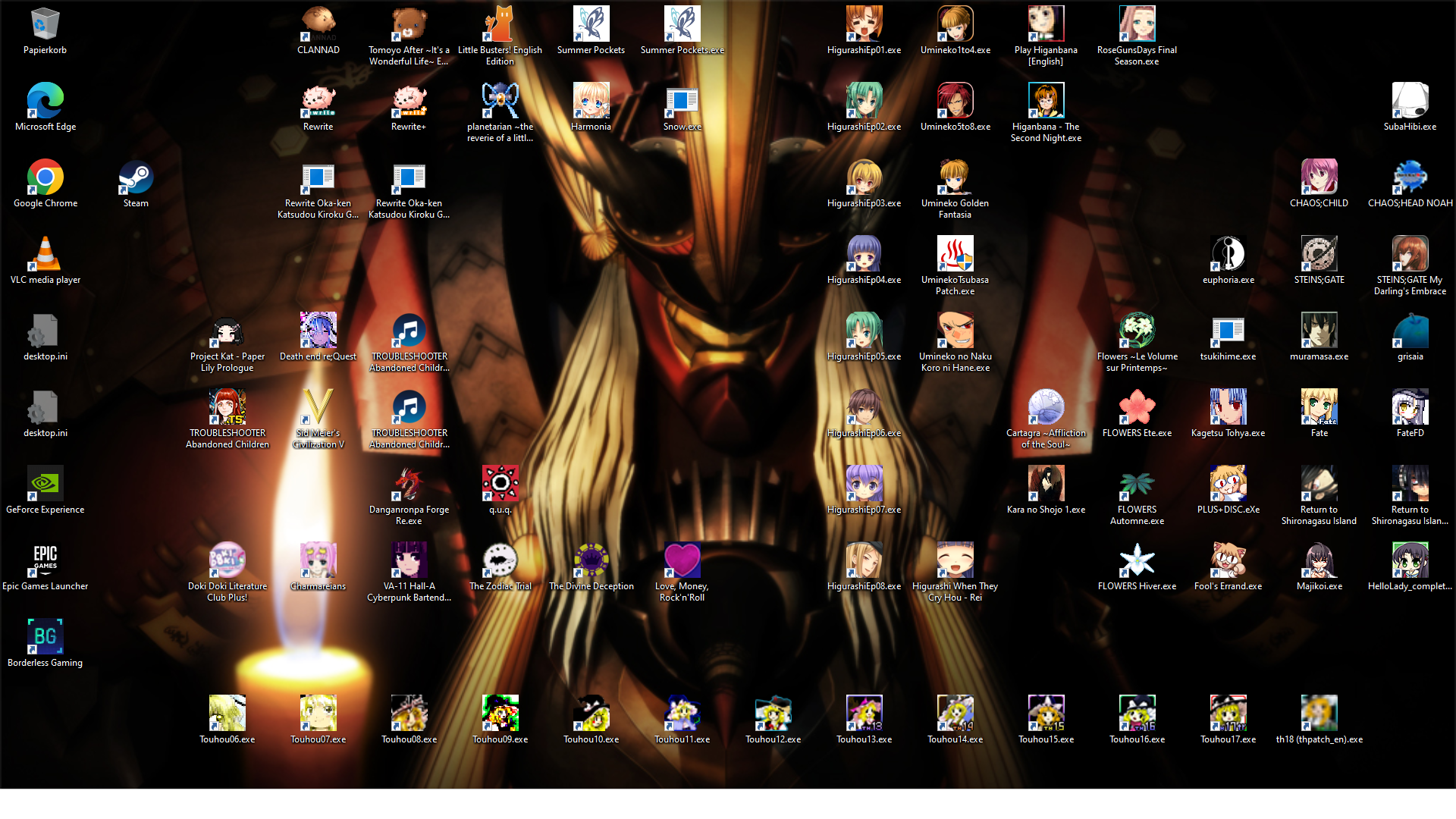Select the CHAOS;CHILD icon

tap(1319, 177)
